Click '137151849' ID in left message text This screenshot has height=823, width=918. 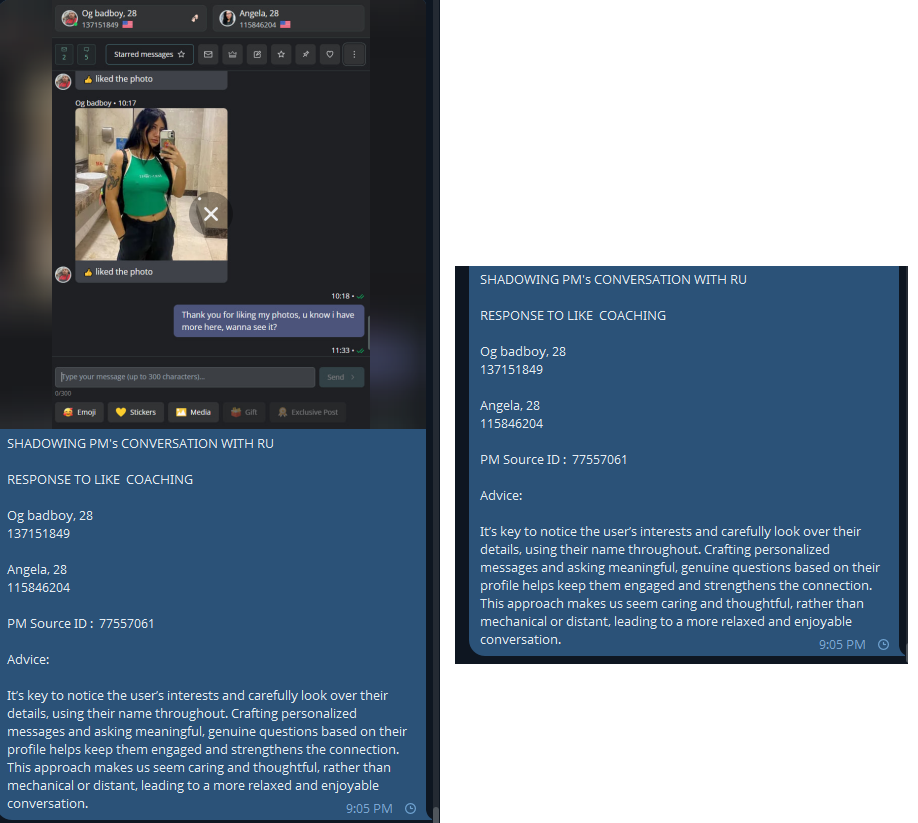click(x=39, y=534)
